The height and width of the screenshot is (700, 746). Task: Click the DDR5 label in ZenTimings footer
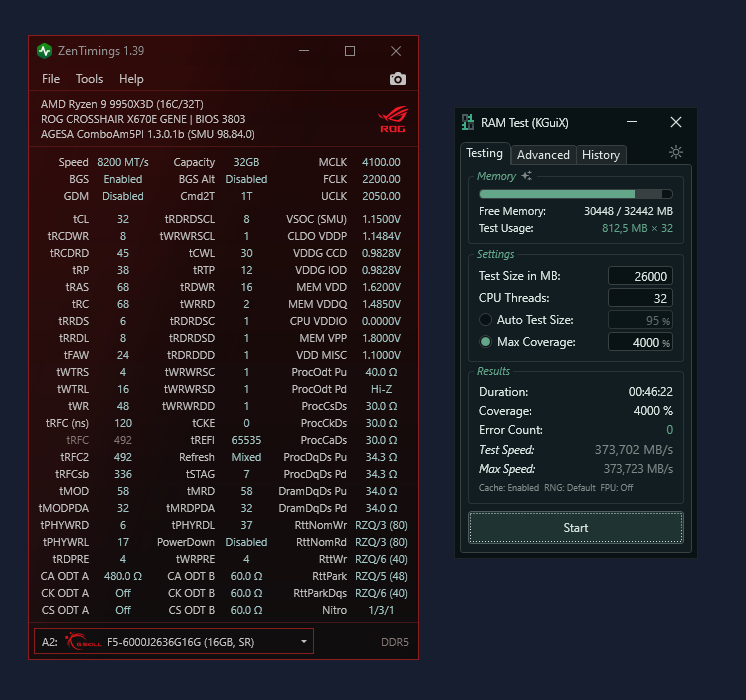(394, 642)
